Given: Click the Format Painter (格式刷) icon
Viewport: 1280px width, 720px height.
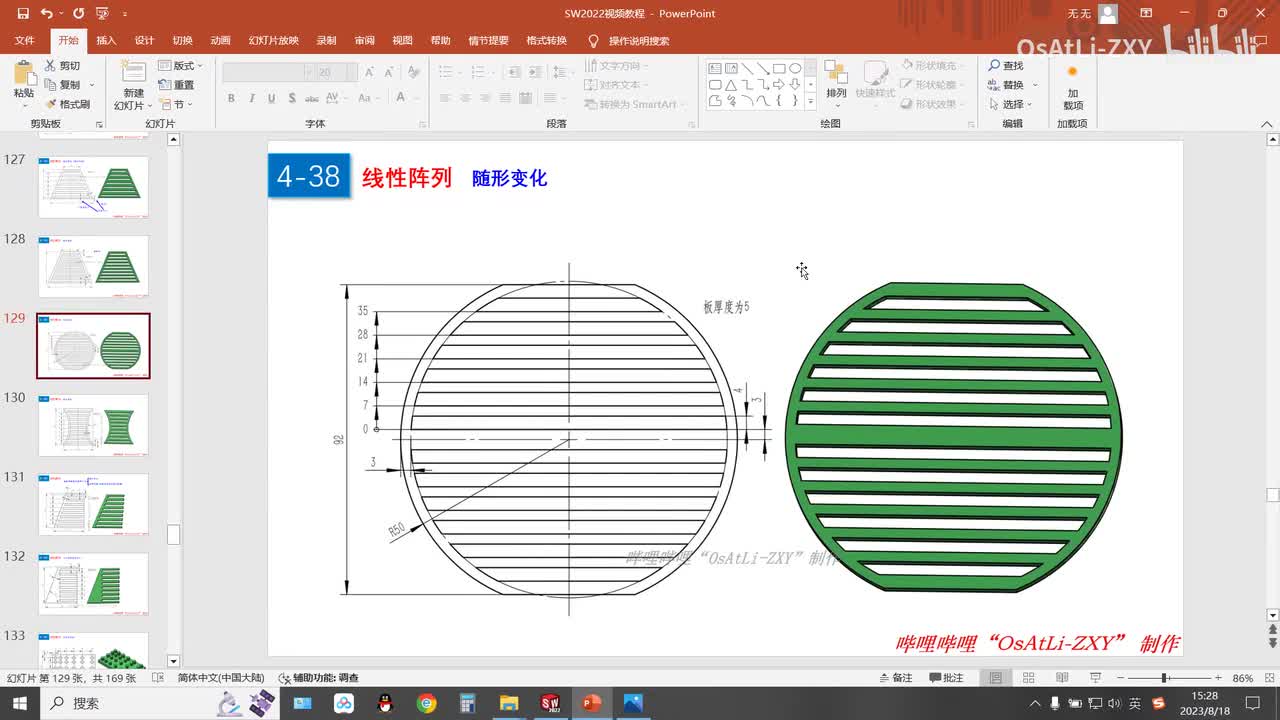Looking at the screenshot, I should (51, 104).
